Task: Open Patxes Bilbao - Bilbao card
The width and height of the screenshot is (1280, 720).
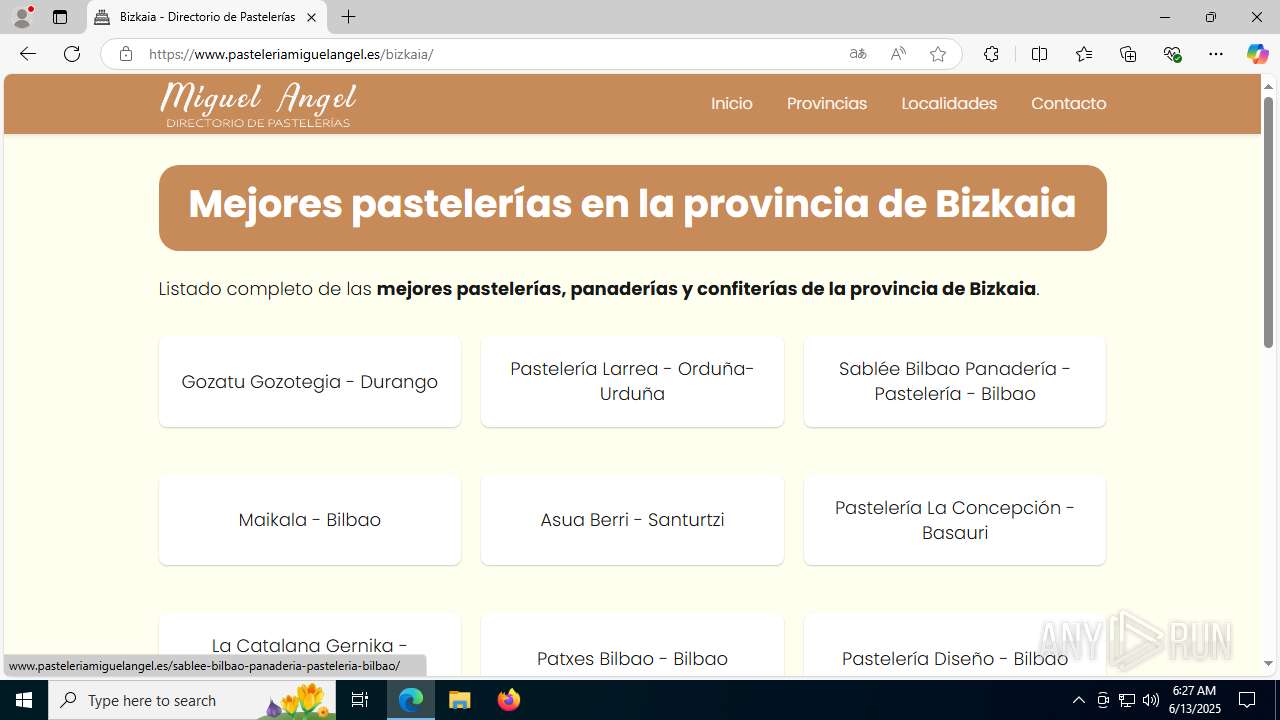Action: coord(632,645)
